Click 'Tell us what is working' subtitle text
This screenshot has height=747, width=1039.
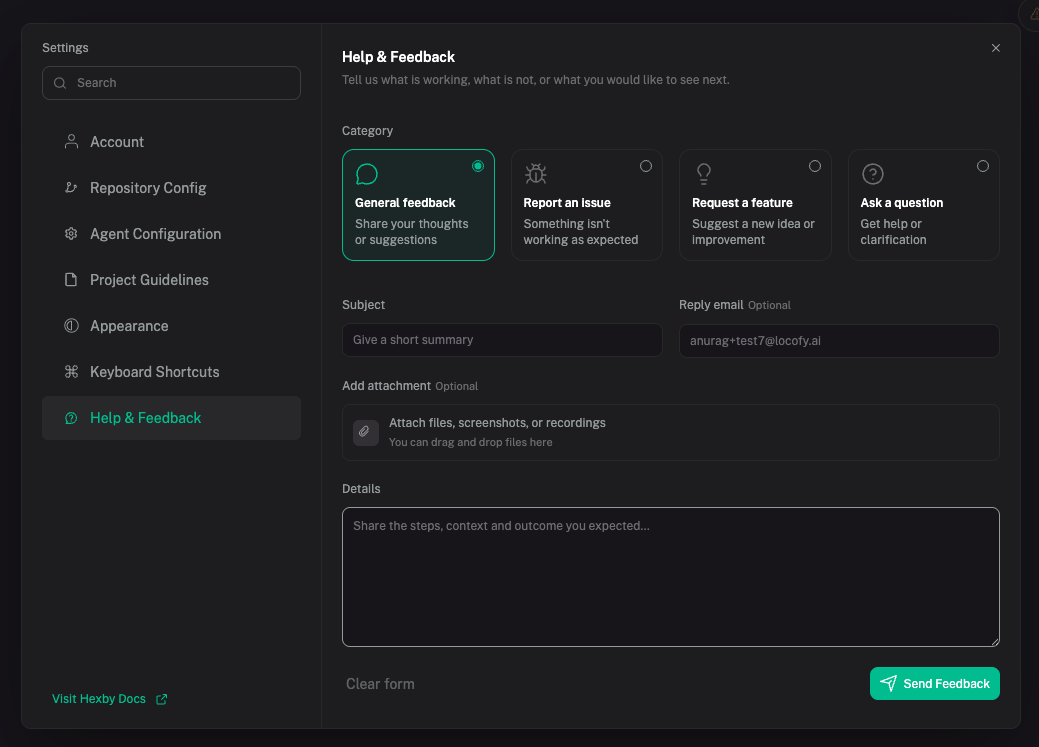tap(535, 80)
